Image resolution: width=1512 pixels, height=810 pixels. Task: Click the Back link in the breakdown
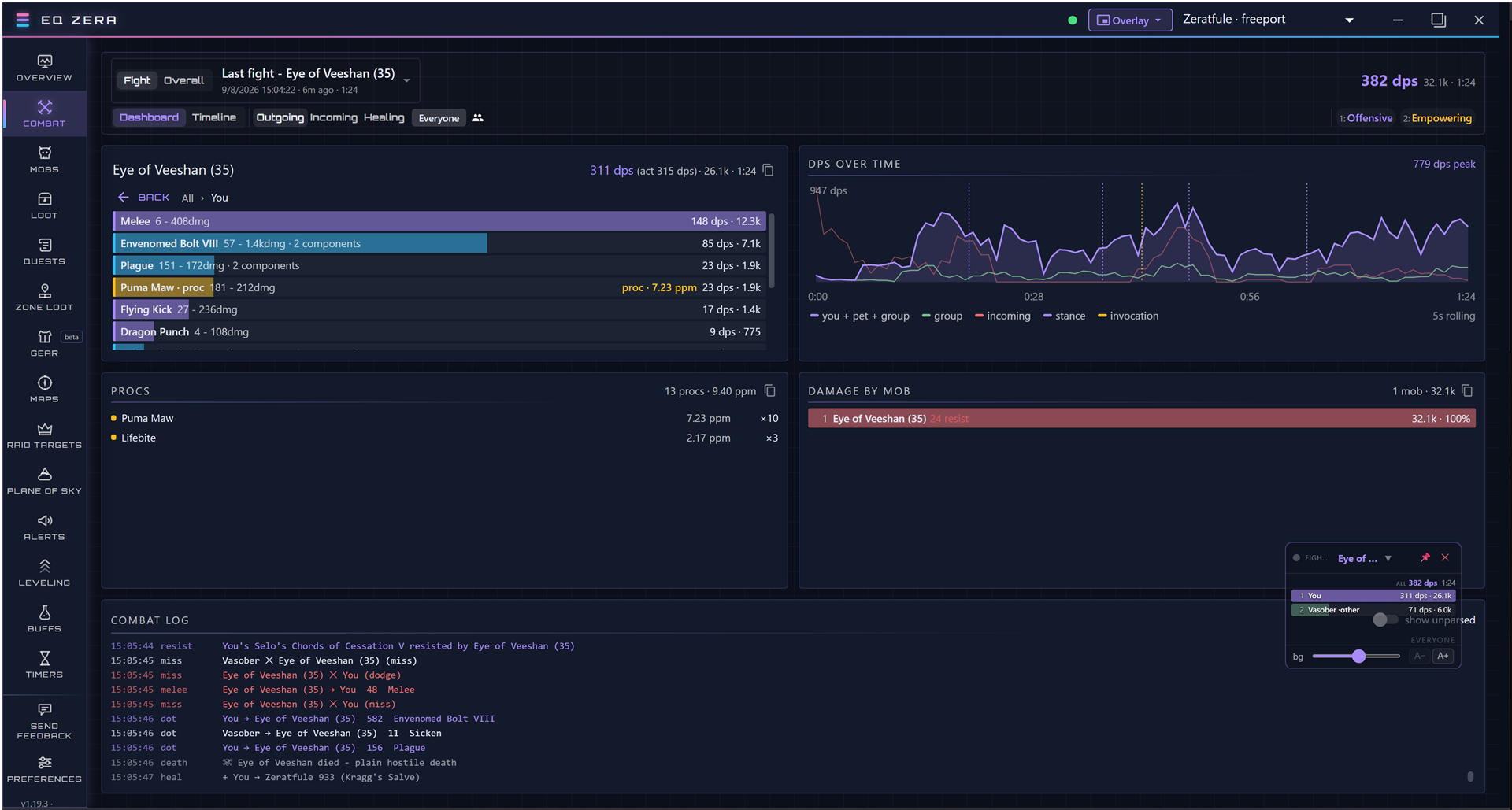[x=144, y=198]
